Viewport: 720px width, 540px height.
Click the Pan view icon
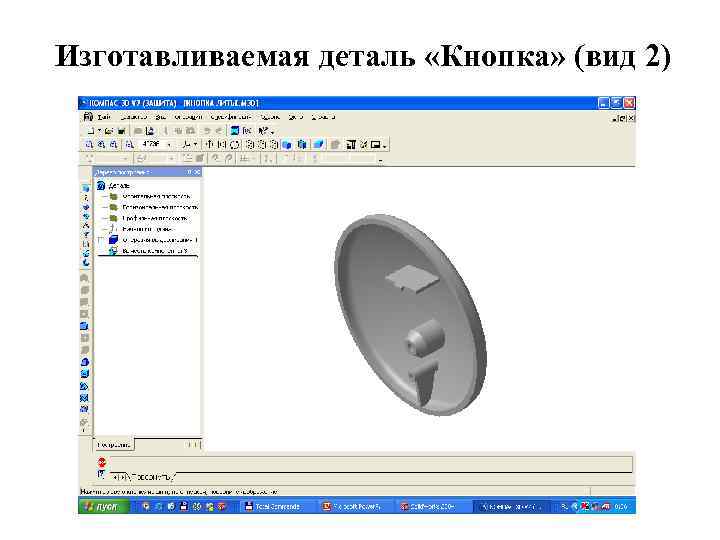(209, 145)
